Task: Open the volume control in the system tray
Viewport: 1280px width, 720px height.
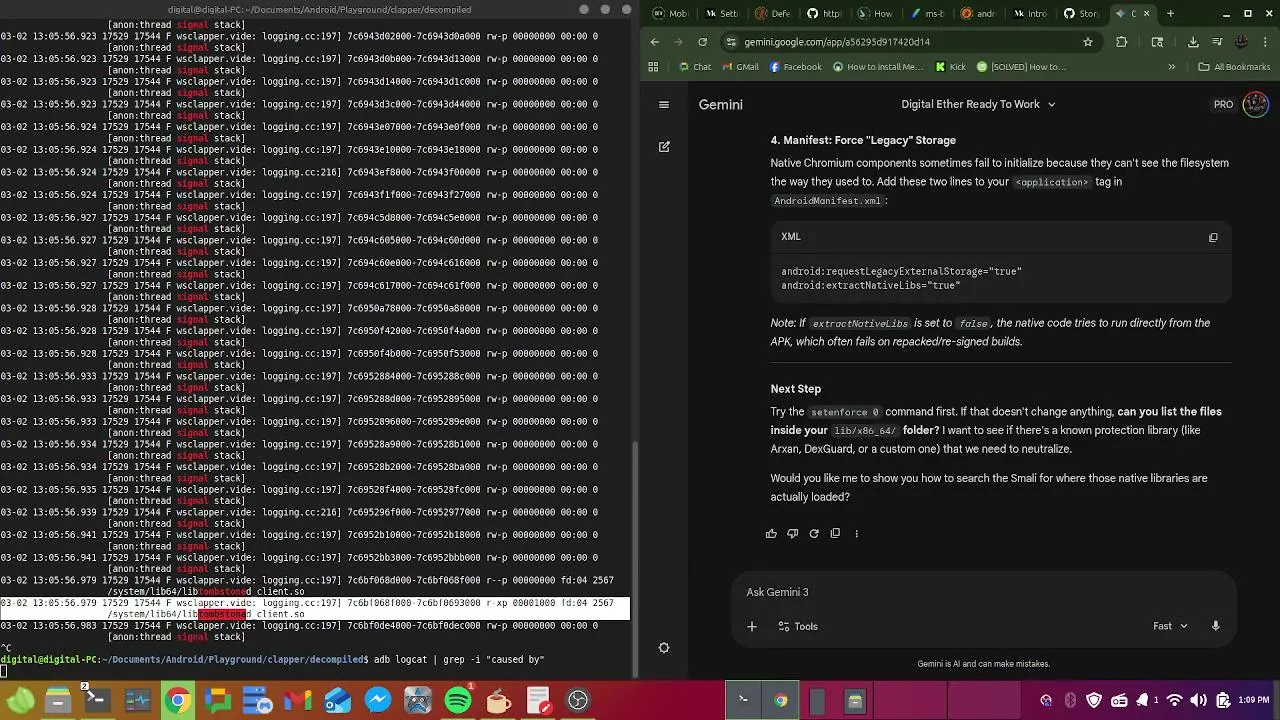Action: click(x=1198, y=701)
